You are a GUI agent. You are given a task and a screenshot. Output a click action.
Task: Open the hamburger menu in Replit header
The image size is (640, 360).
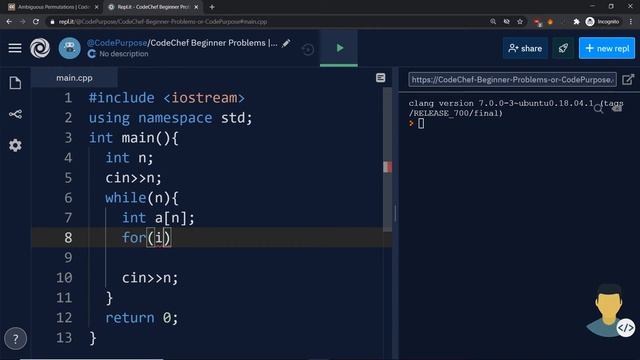point(15,48)
